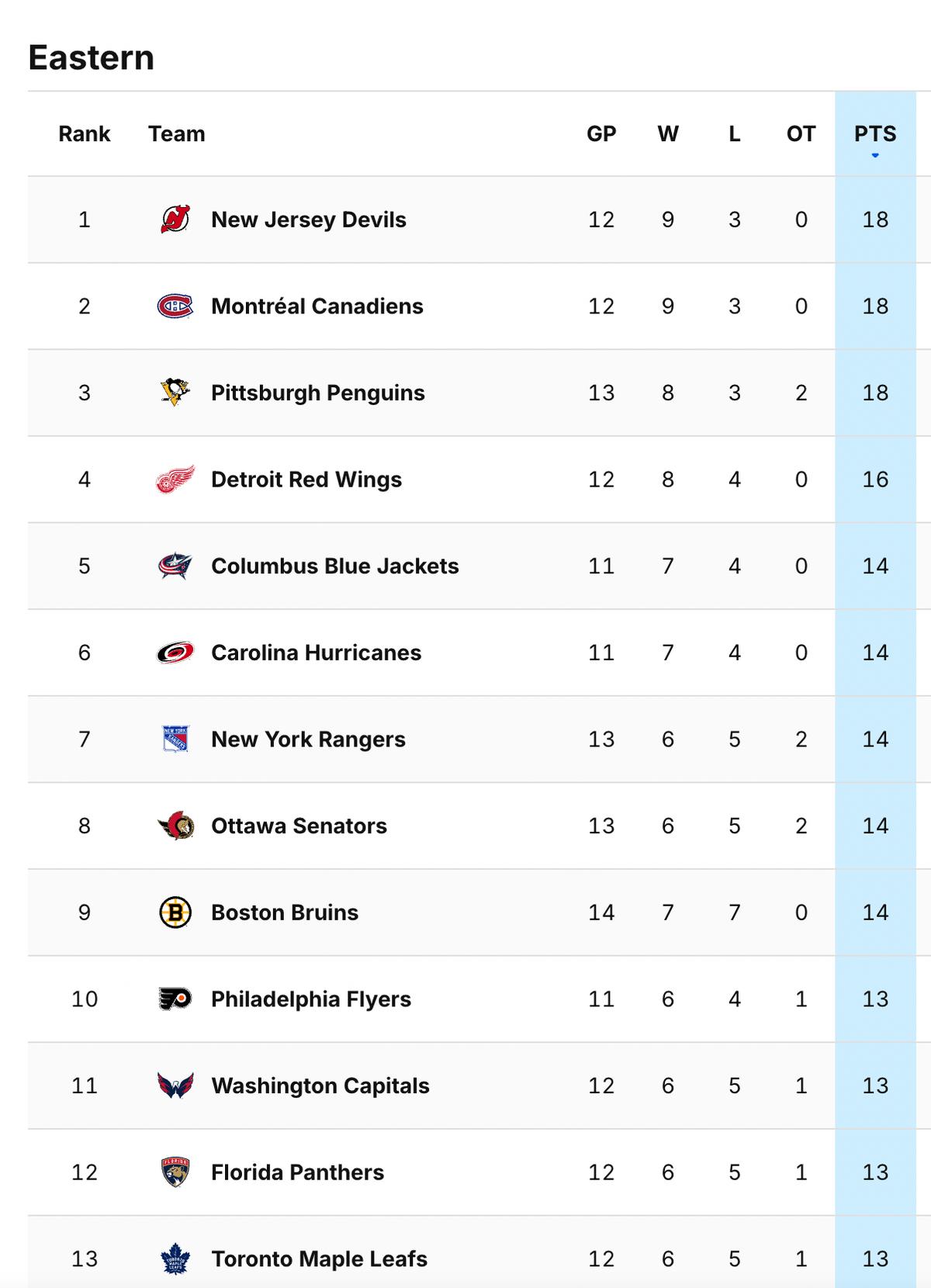931x1288 pixels.
Task: Click the New Jersey Devils logo
Action: [x=175, y=220]
